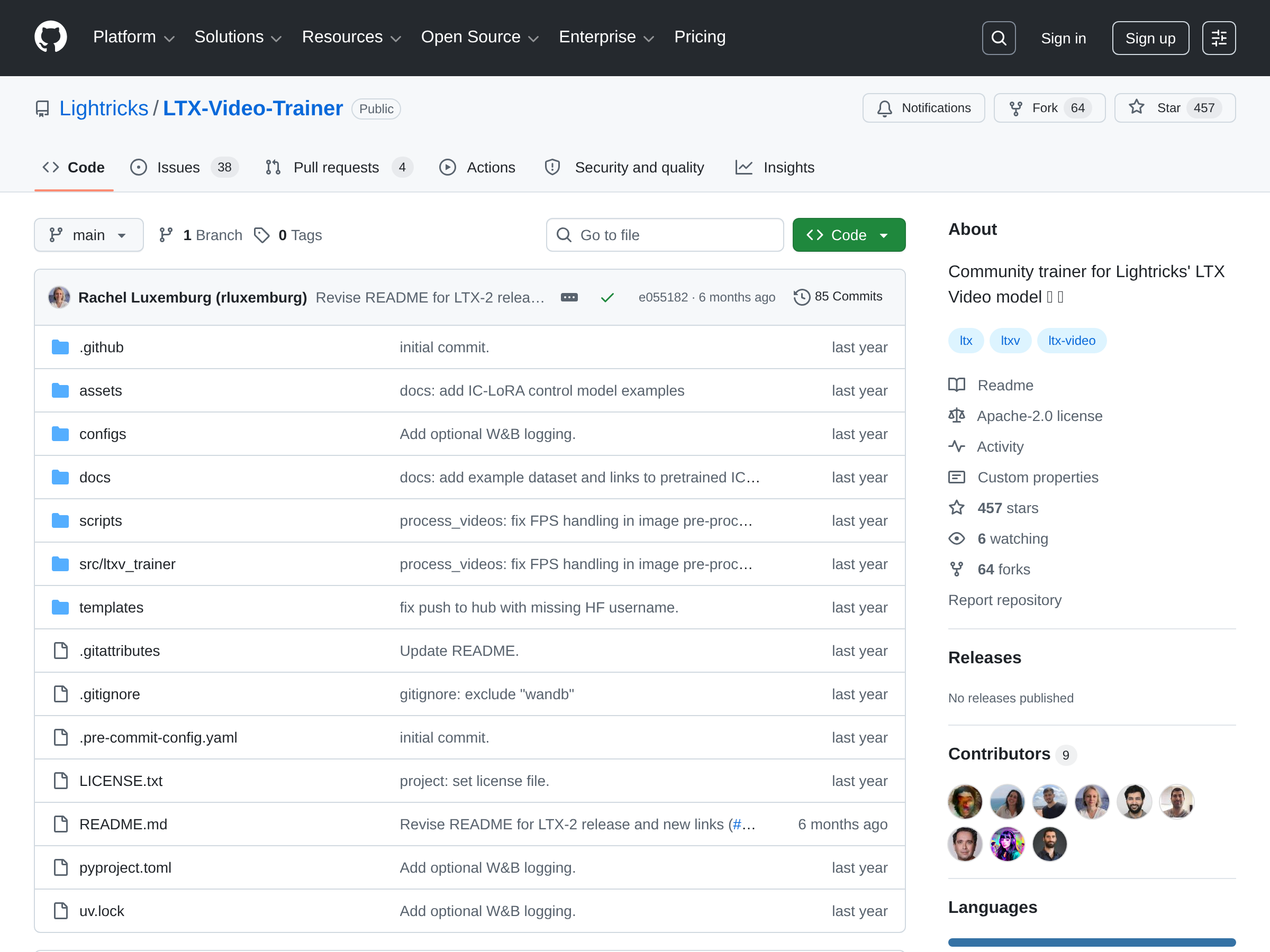Open the Lightricks owner link
The height and width of the screenshot is (952, 1270).
104,108
